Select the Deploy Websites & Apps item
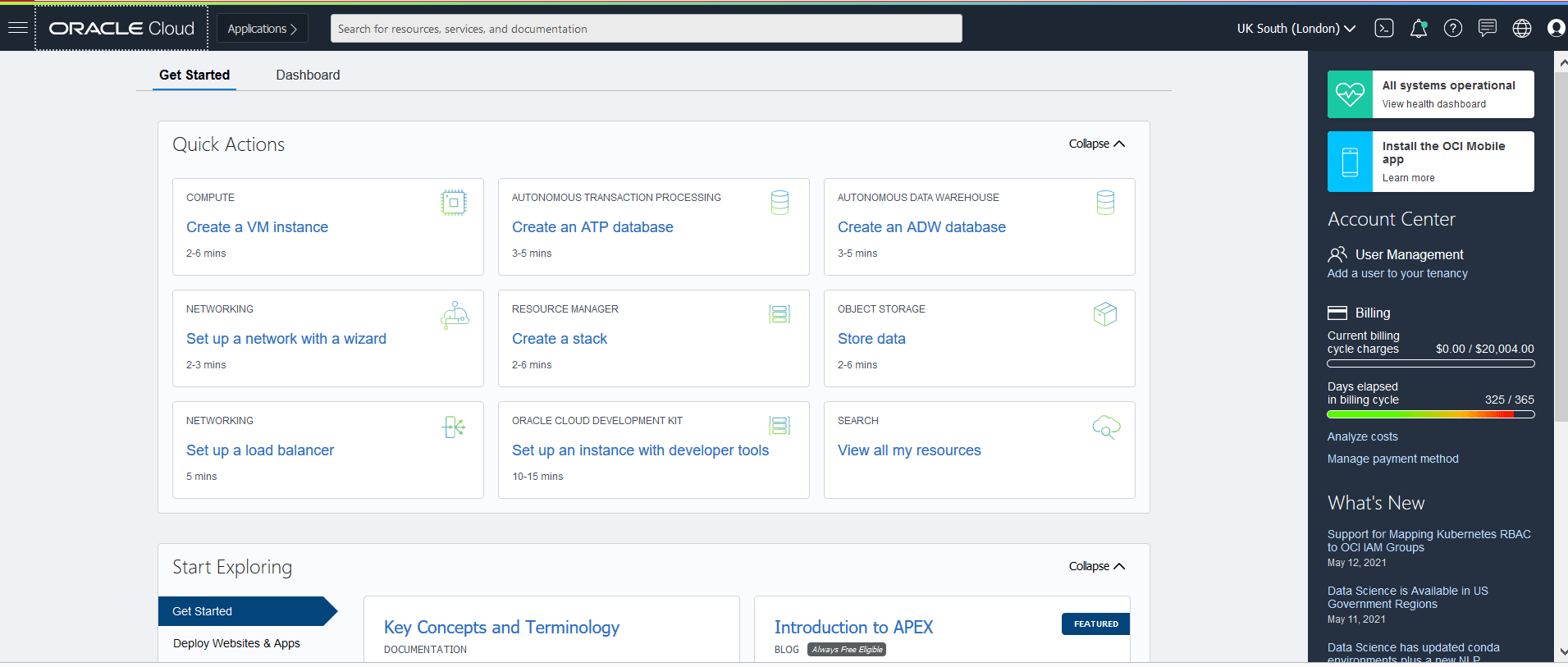1568x667 pixels. tap(236, 643)
